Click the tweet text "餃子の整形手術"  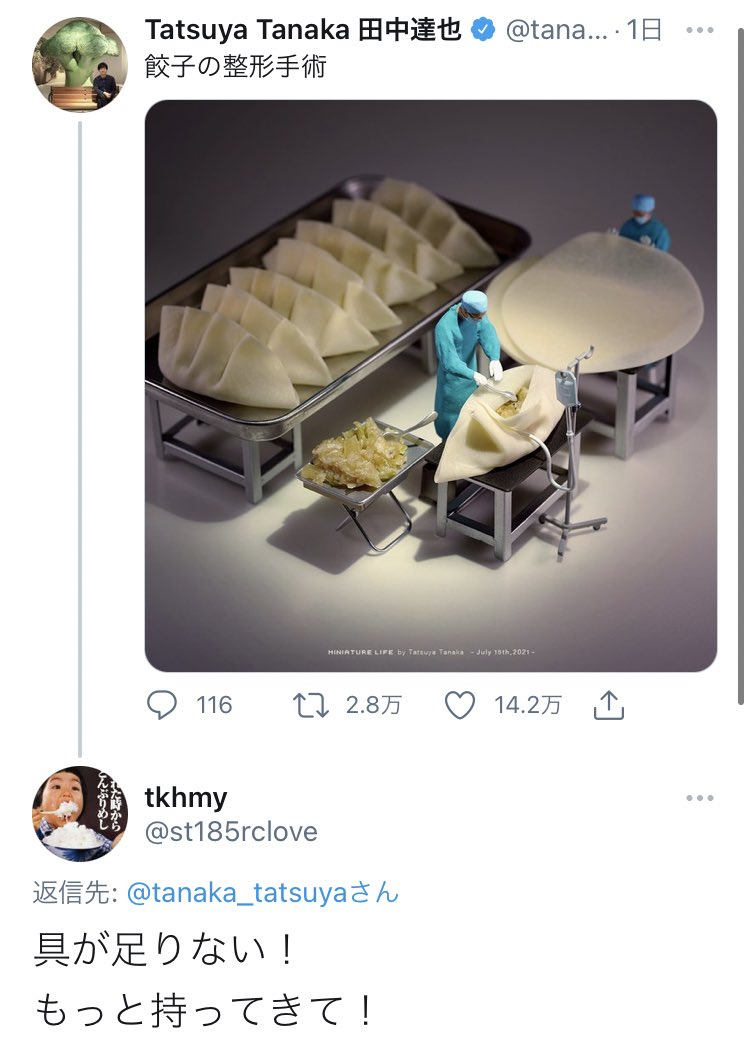point(236,68)
